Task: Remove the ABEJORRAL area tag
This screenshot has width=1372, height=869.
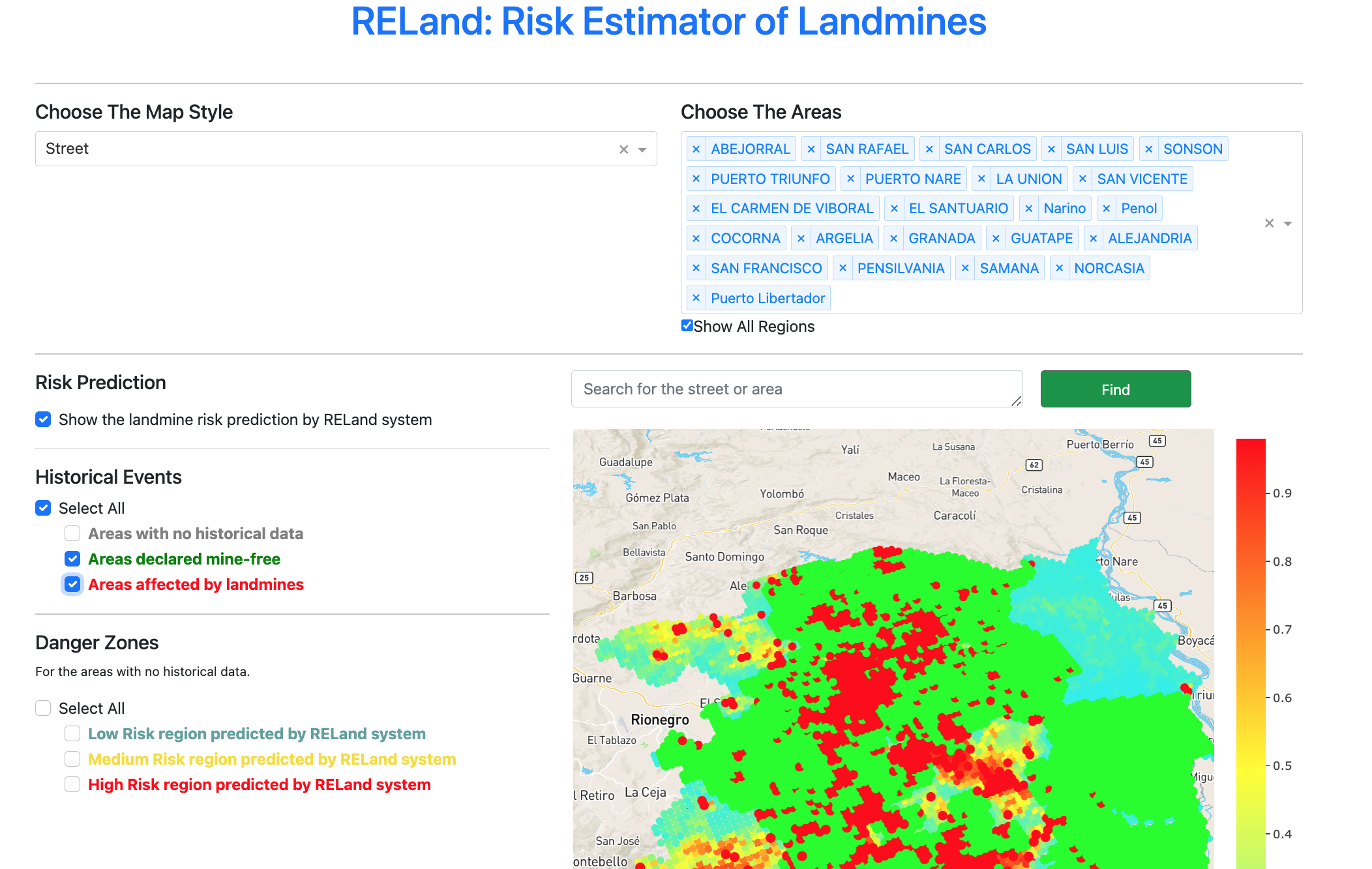Action: [696, 149]
